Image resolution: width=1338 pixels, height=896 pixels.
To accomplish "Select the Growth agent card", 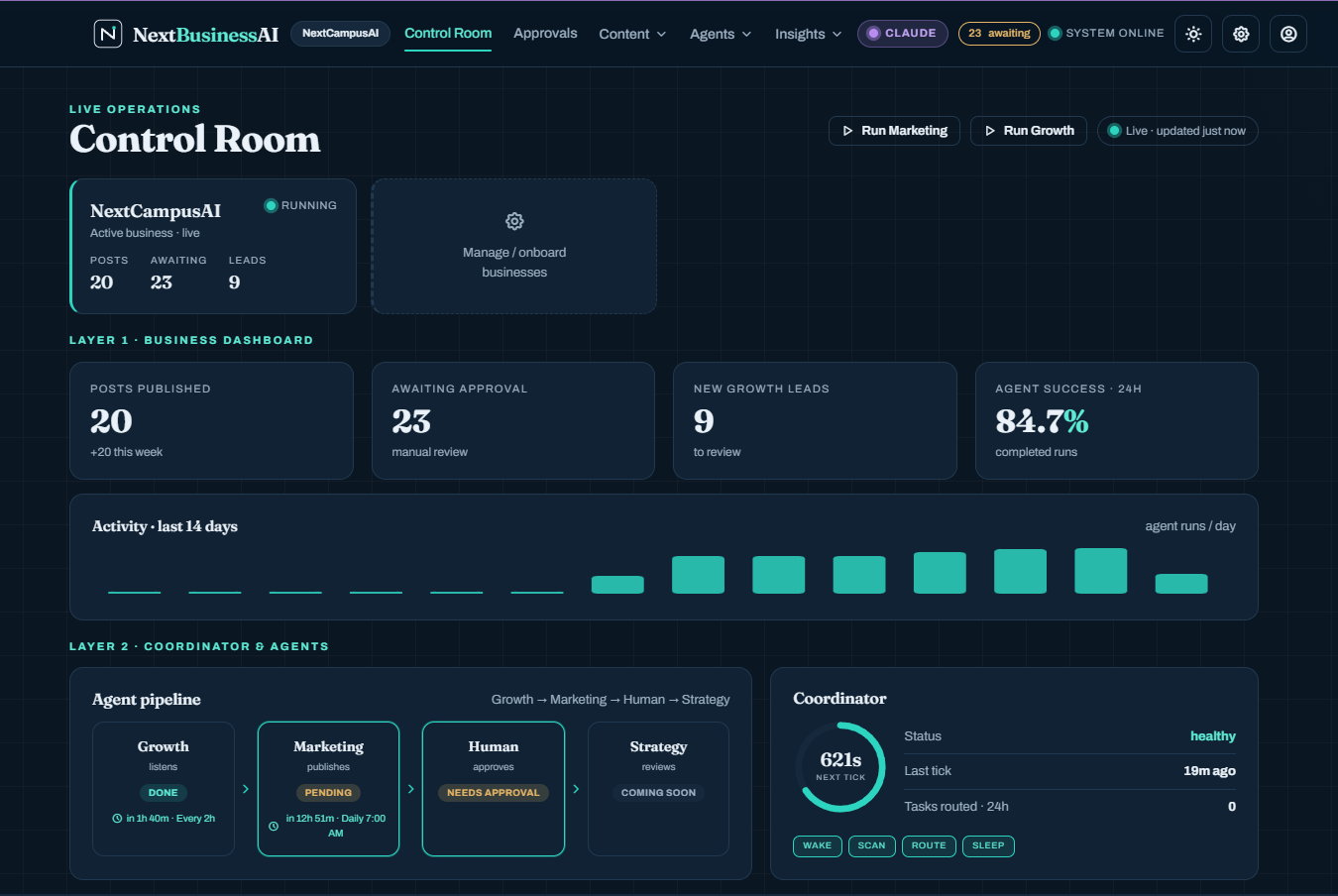I will tap(164, 789).
